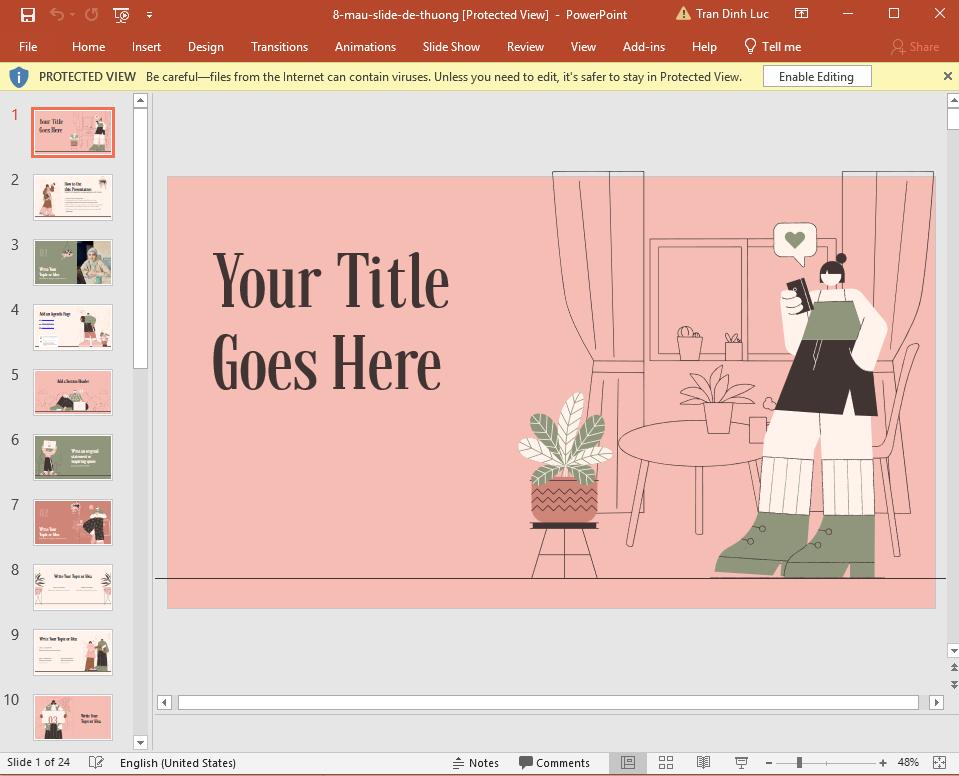Open Customize Quick Access Toolbar menu

click(x=148, y=15)
